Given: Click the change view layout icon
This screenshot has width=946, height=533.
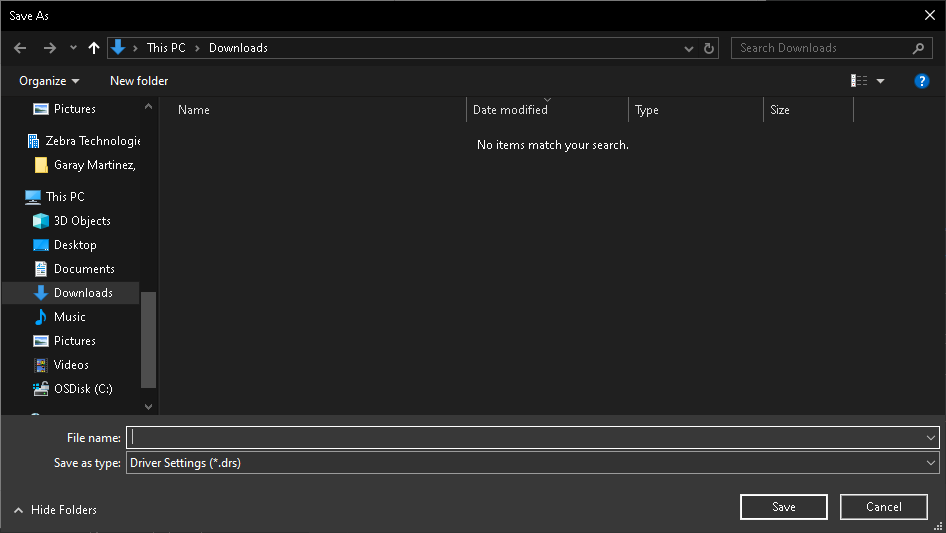Looking at the screenshot, I should pos(859,81).
